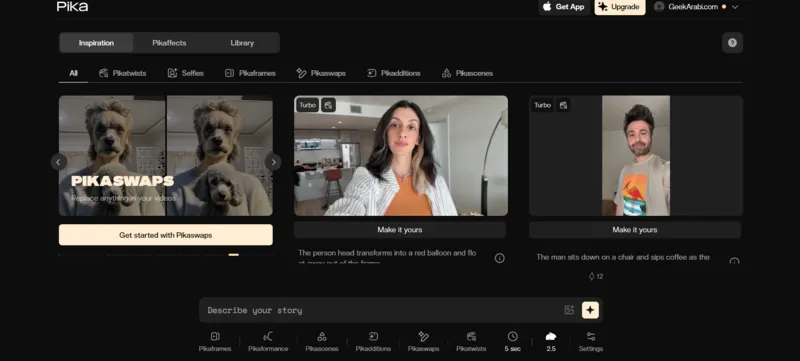The width and height of the screenshot is (800, 361).
Task: Go to next carousel slide arrow
Action: click(273, 163)
